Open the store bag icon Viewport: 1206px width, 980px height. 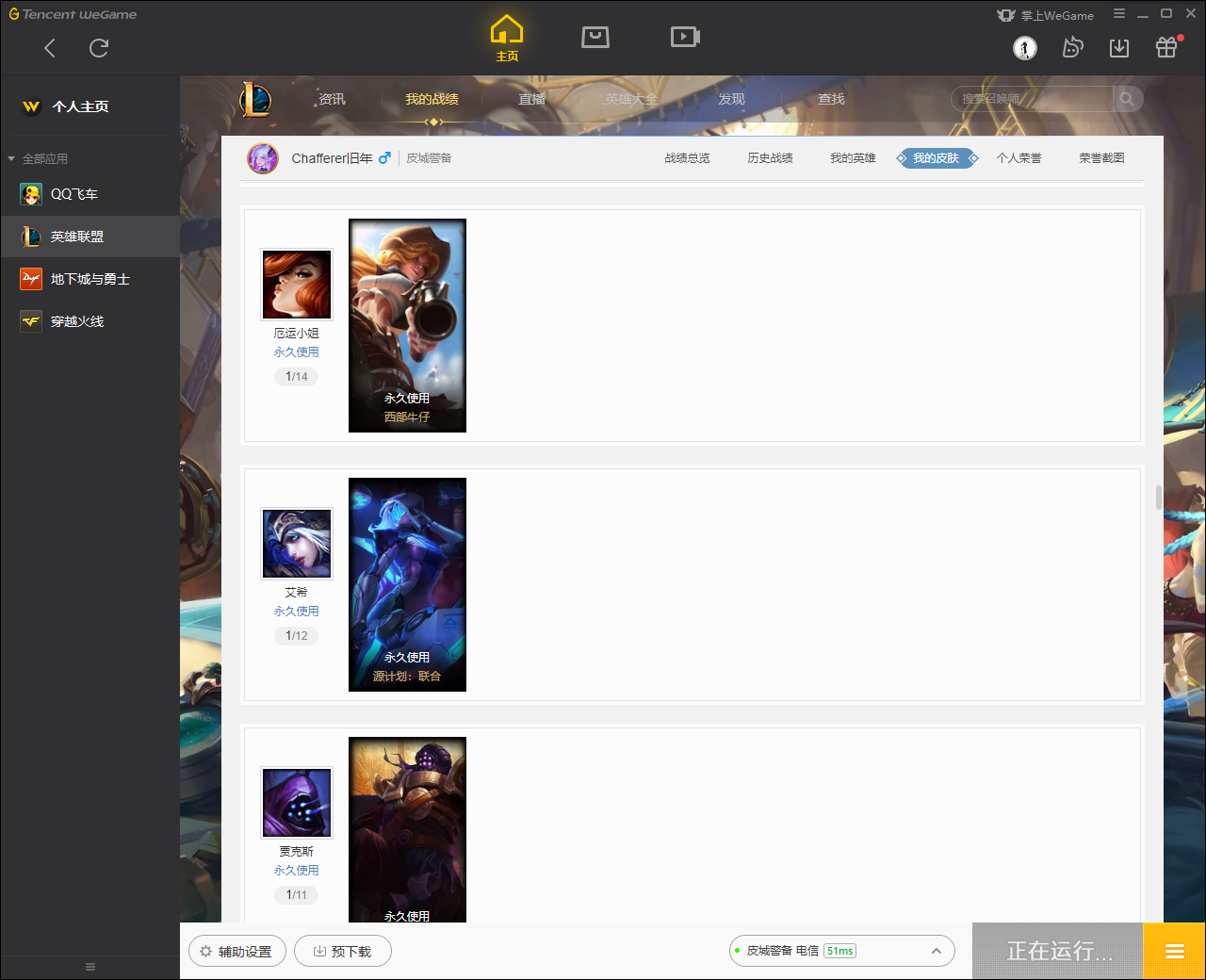click(595, 37)
